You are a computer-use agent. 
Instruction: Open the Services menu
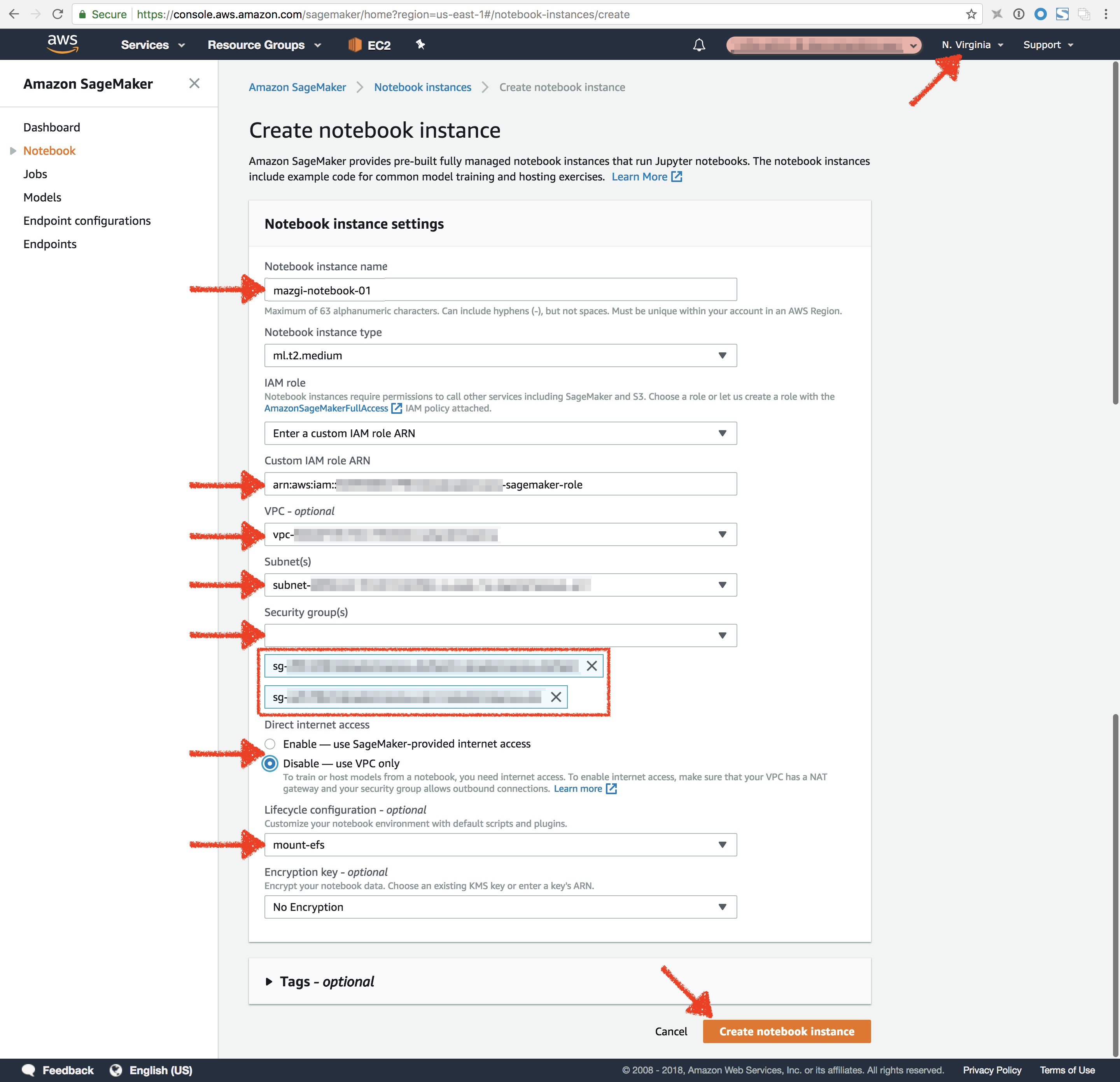click(152, 45)
